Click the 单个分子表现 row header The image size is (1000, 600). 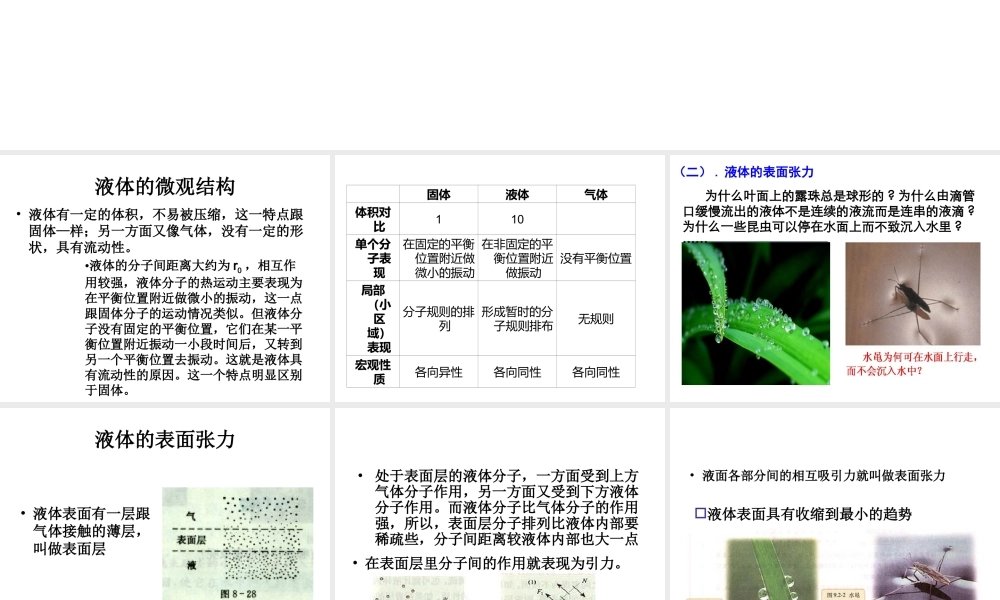point(373,258)
